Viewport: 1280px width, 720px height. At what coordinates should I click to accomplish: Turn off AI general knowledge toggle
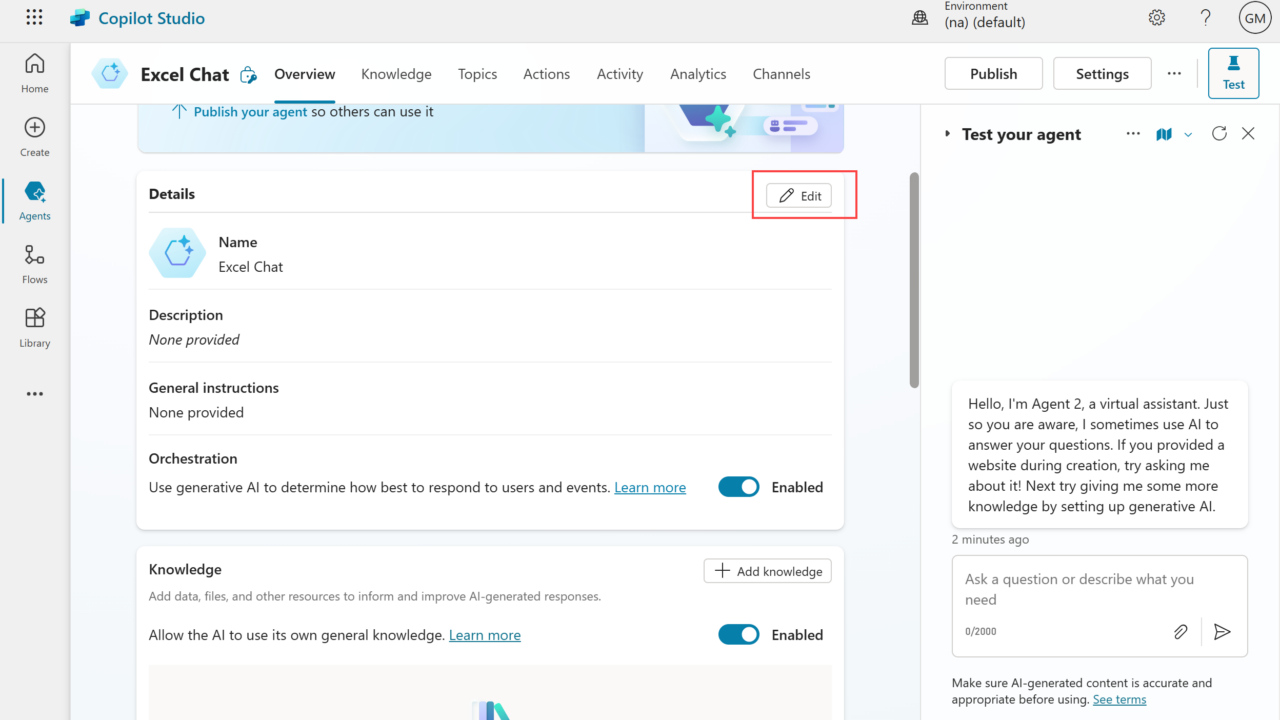pos(739,635)
